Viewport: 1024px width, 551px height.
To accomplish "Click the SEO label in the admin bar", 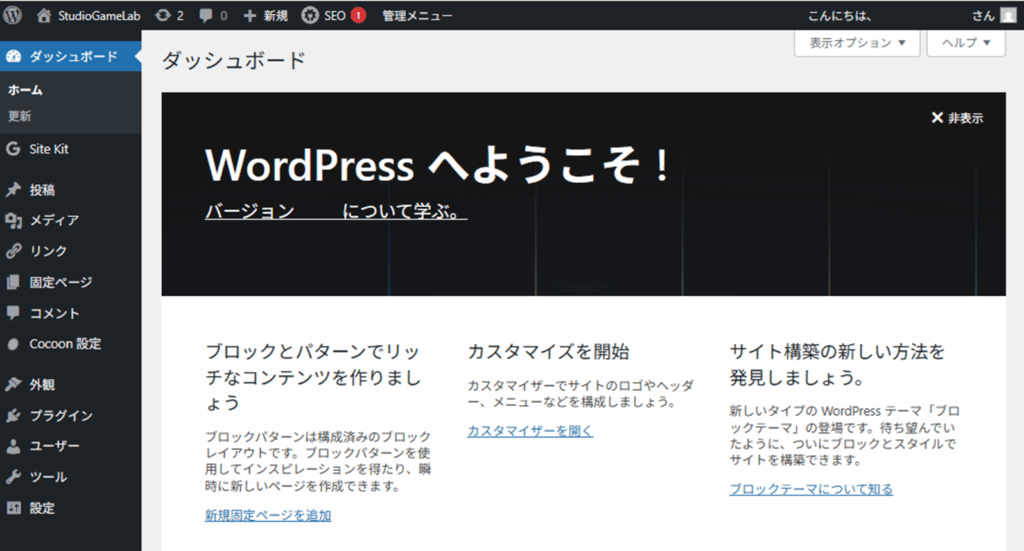I will point(335,16).
